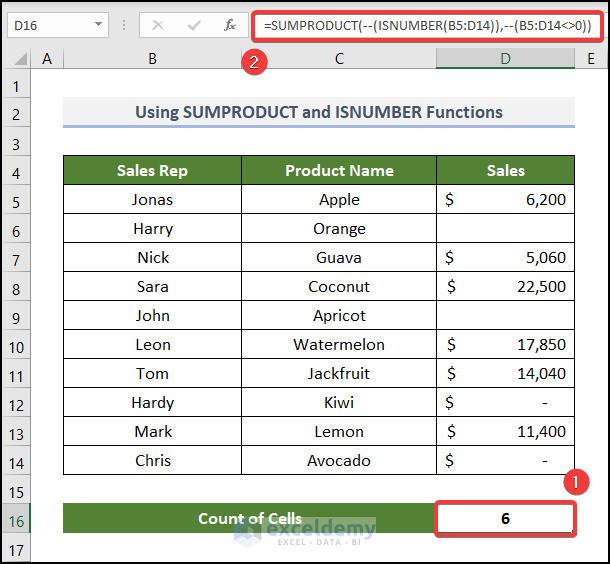Image resolution: width=610 pixels, height=564 pixels.
Task: Select the Coconut product cell
Action: click(x=339, y=287)
